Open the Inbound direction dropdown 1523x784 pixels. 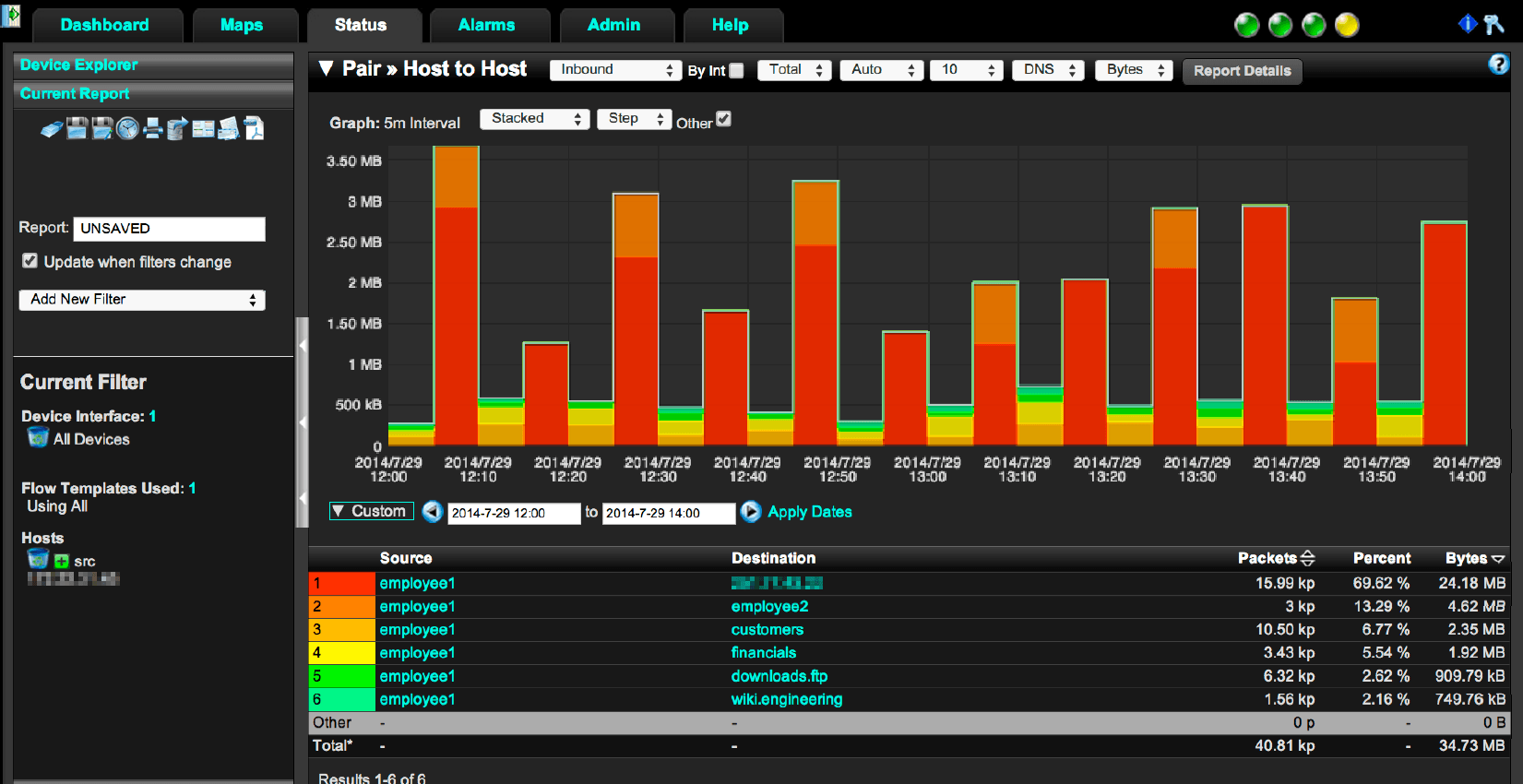[x=616, y=70]
